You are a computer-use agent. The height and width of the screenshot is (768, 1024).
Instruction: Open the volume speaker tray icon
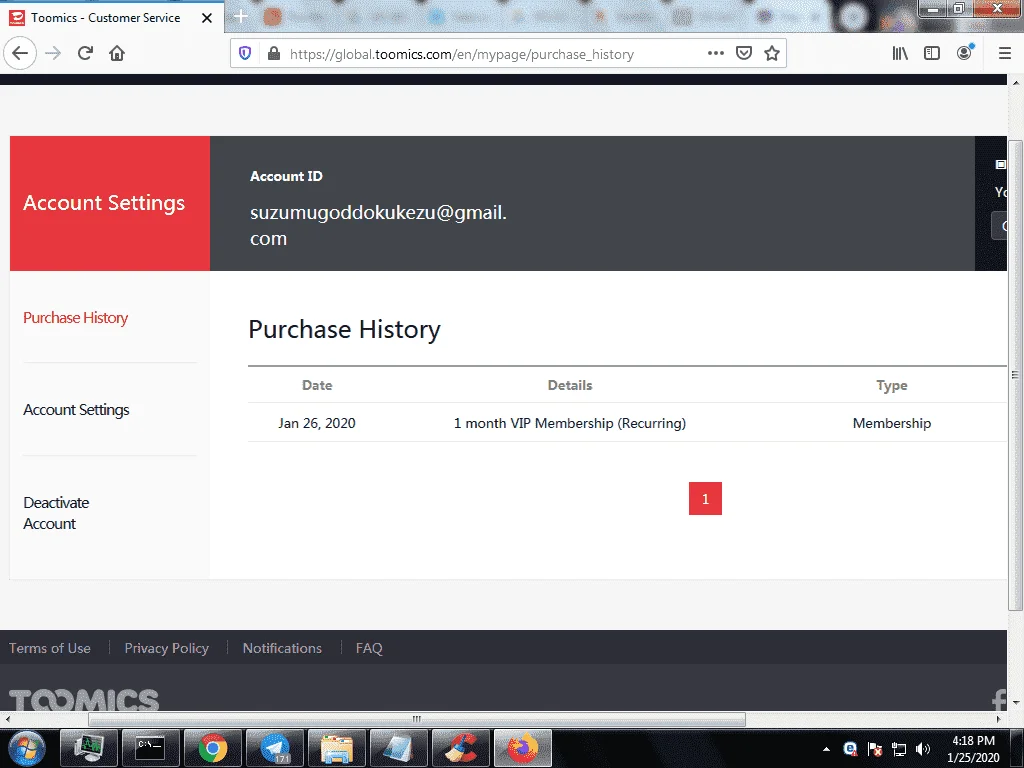923,749
